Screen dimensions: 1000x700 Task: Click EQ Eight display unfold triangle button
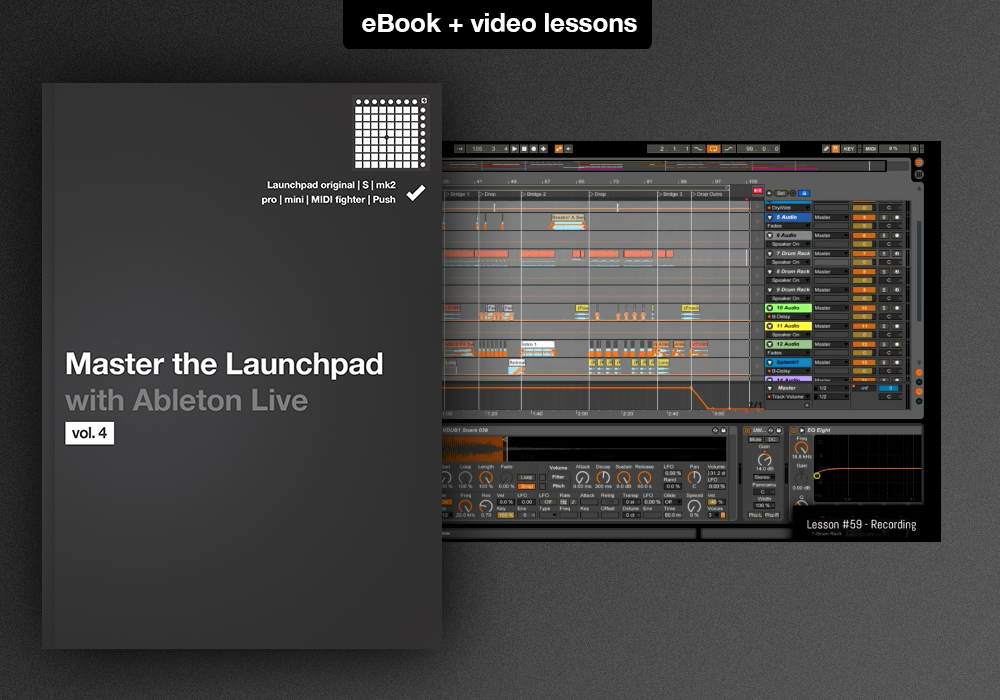click(802, 430)
